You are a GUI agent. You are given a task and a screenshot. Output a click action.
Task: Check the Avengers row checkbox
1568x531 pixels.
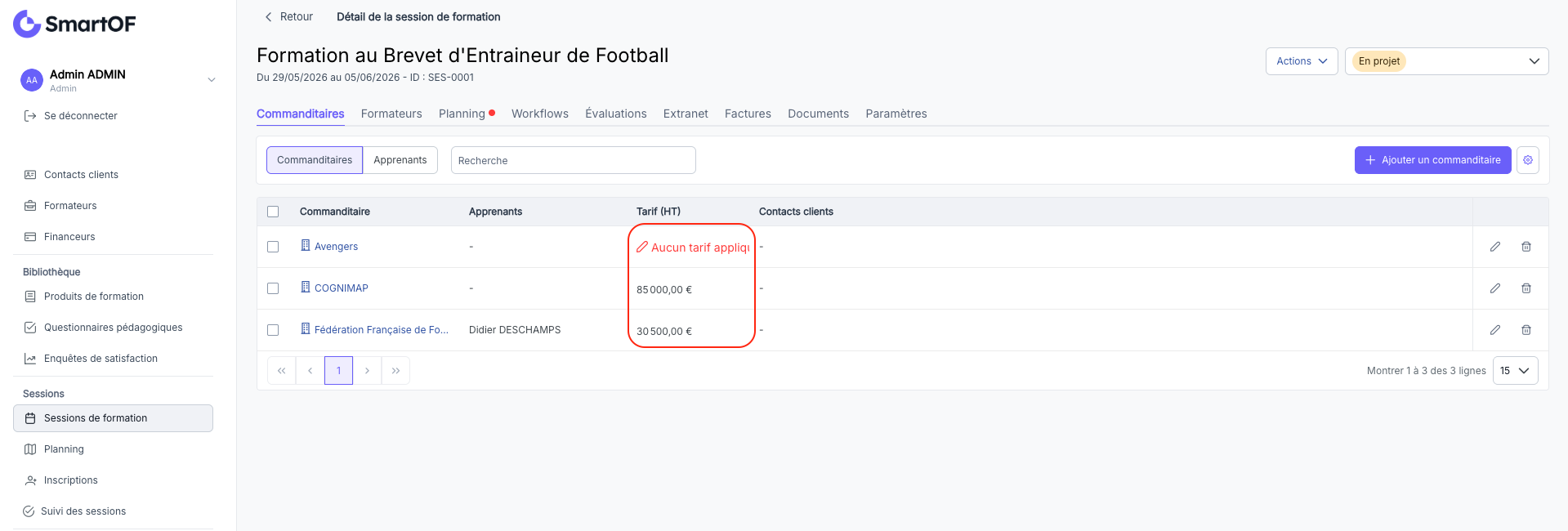click(273, 247)
